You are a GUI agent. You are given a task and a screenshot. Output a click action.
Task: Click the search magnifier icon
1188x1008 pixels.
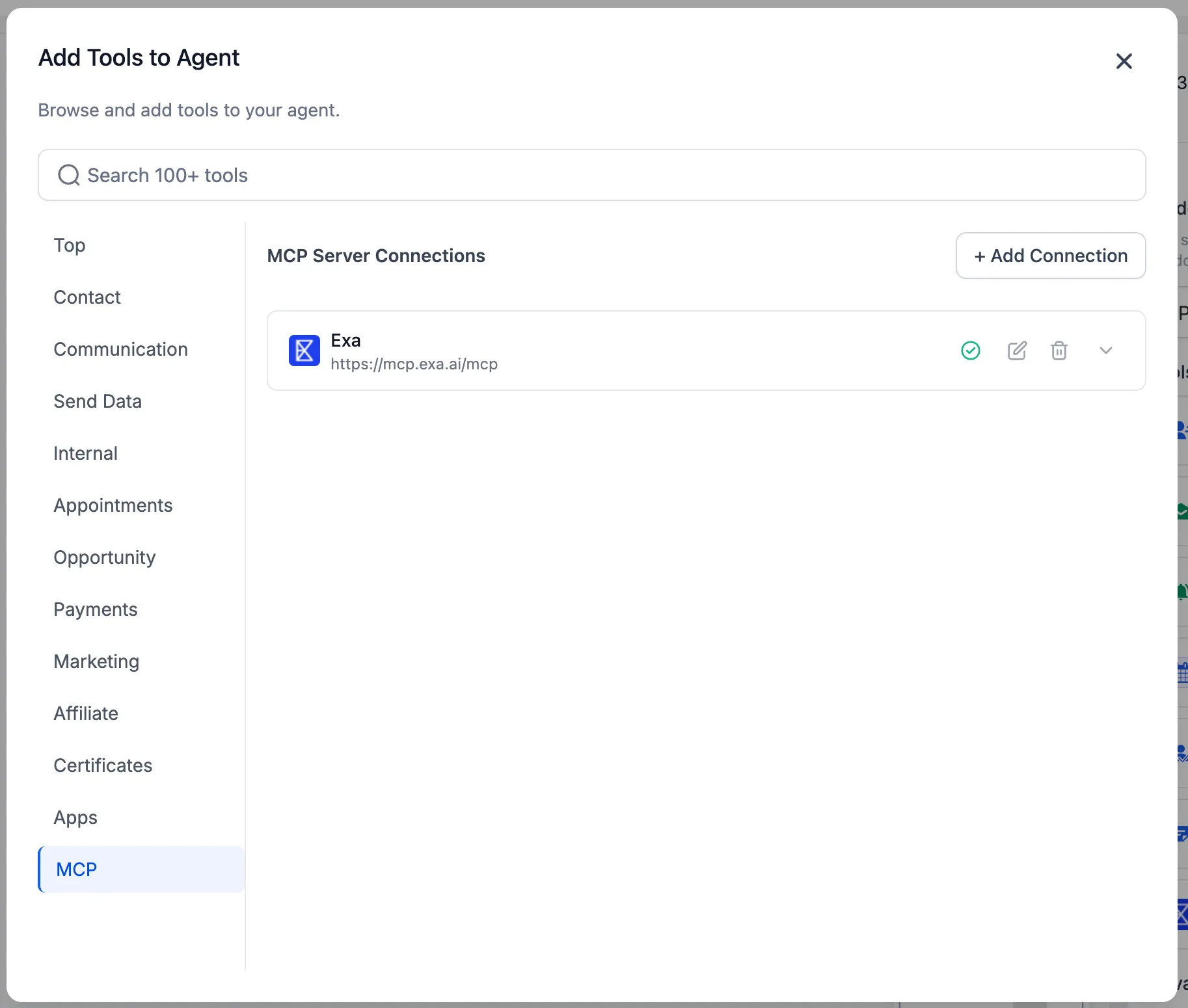pos(68,175)
